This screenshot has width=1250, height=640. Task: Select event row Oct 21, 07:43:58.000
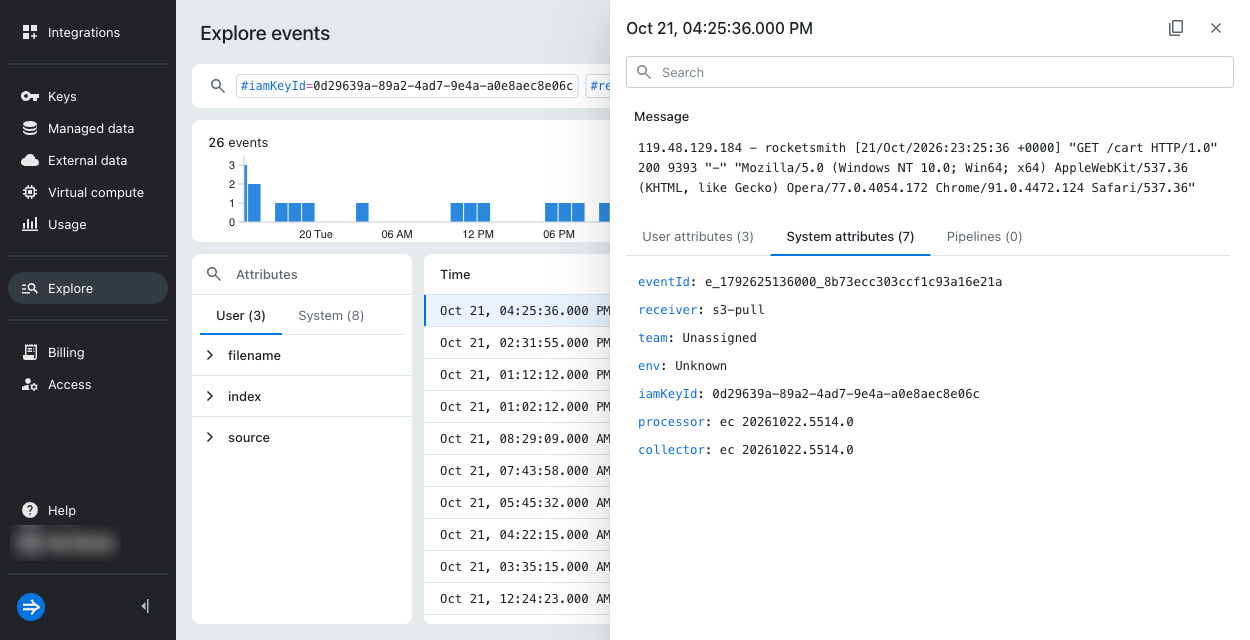(517, 470)
